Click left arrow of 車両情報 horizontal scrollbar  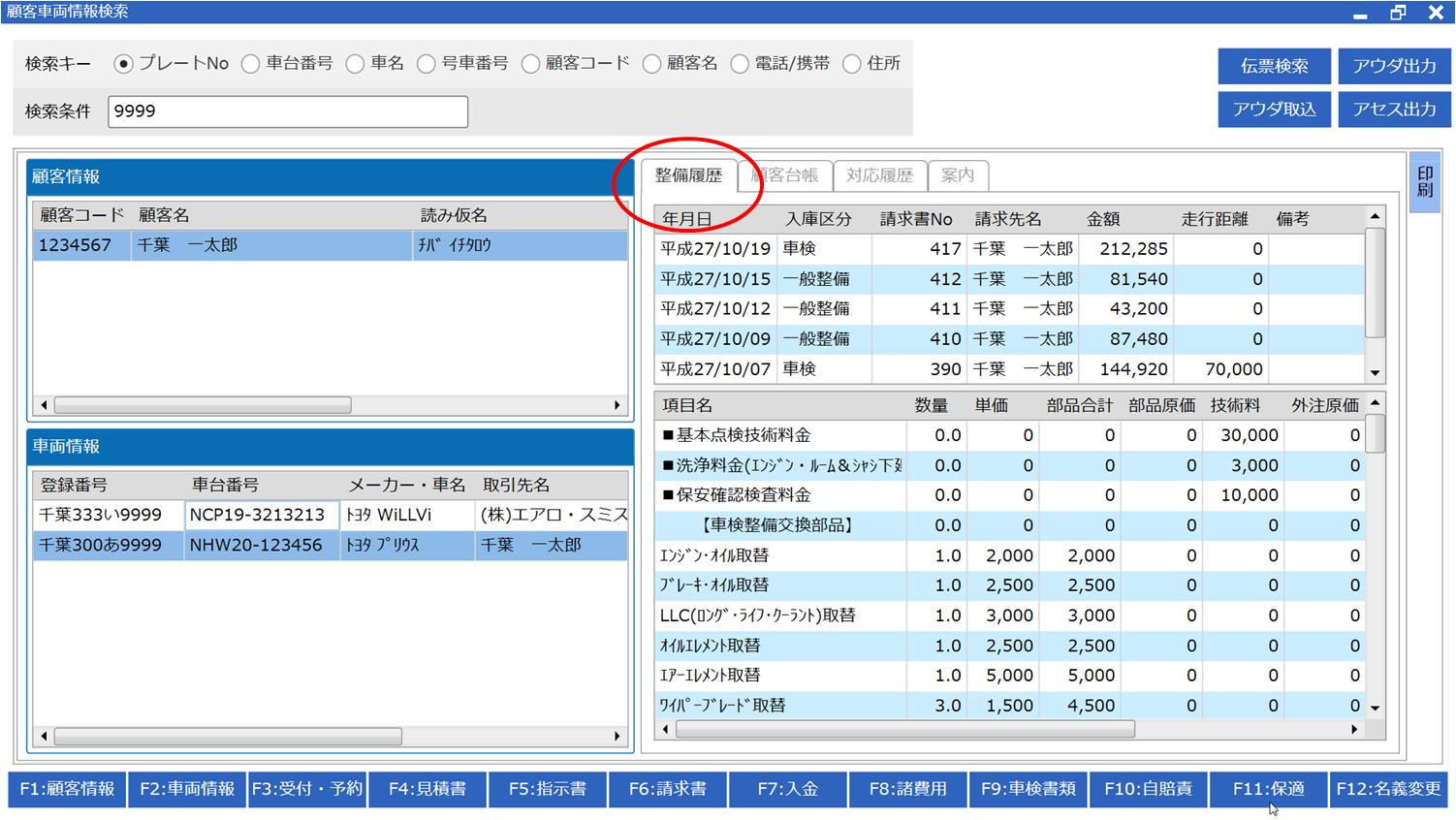tap(44, 737)
